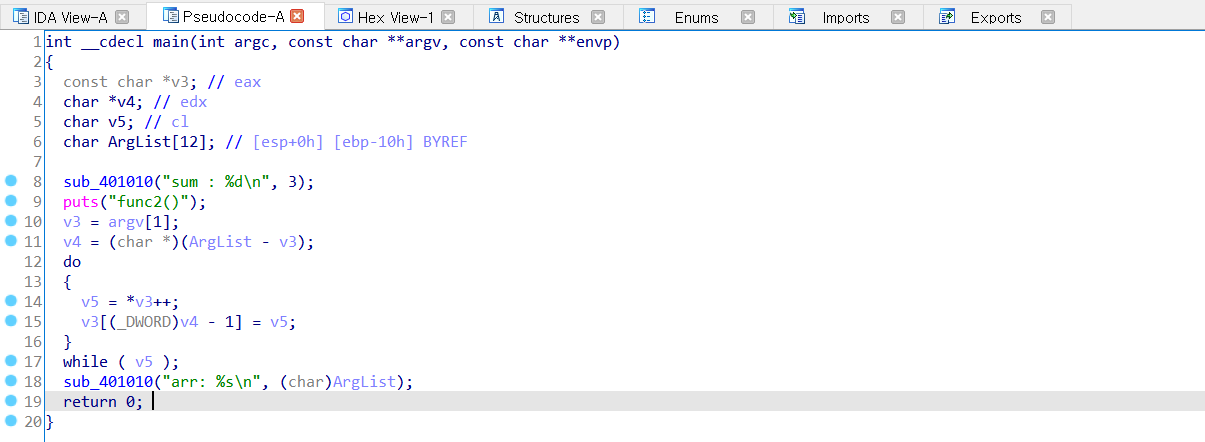Screen dimensions: 1205x442
Task: Click the Imports tab icon
Action: click(796, 17)
